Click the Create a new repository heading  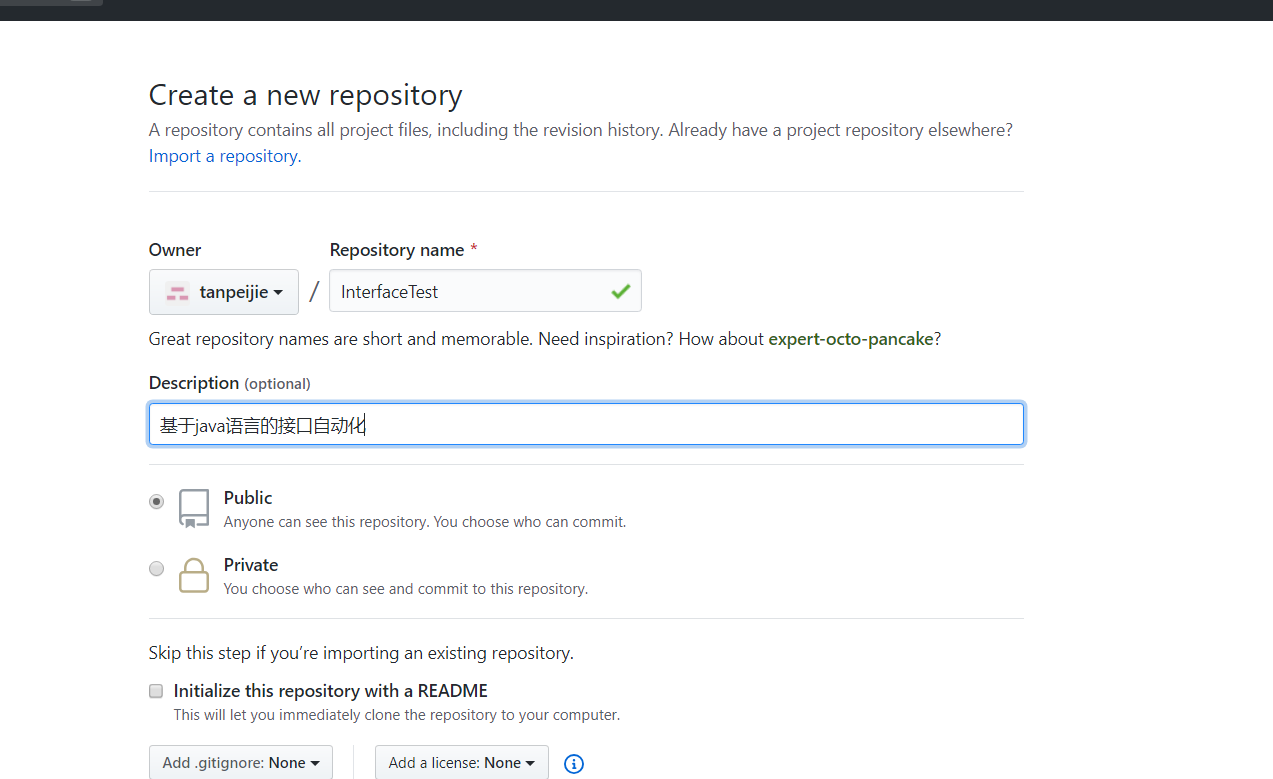point(305,95)
